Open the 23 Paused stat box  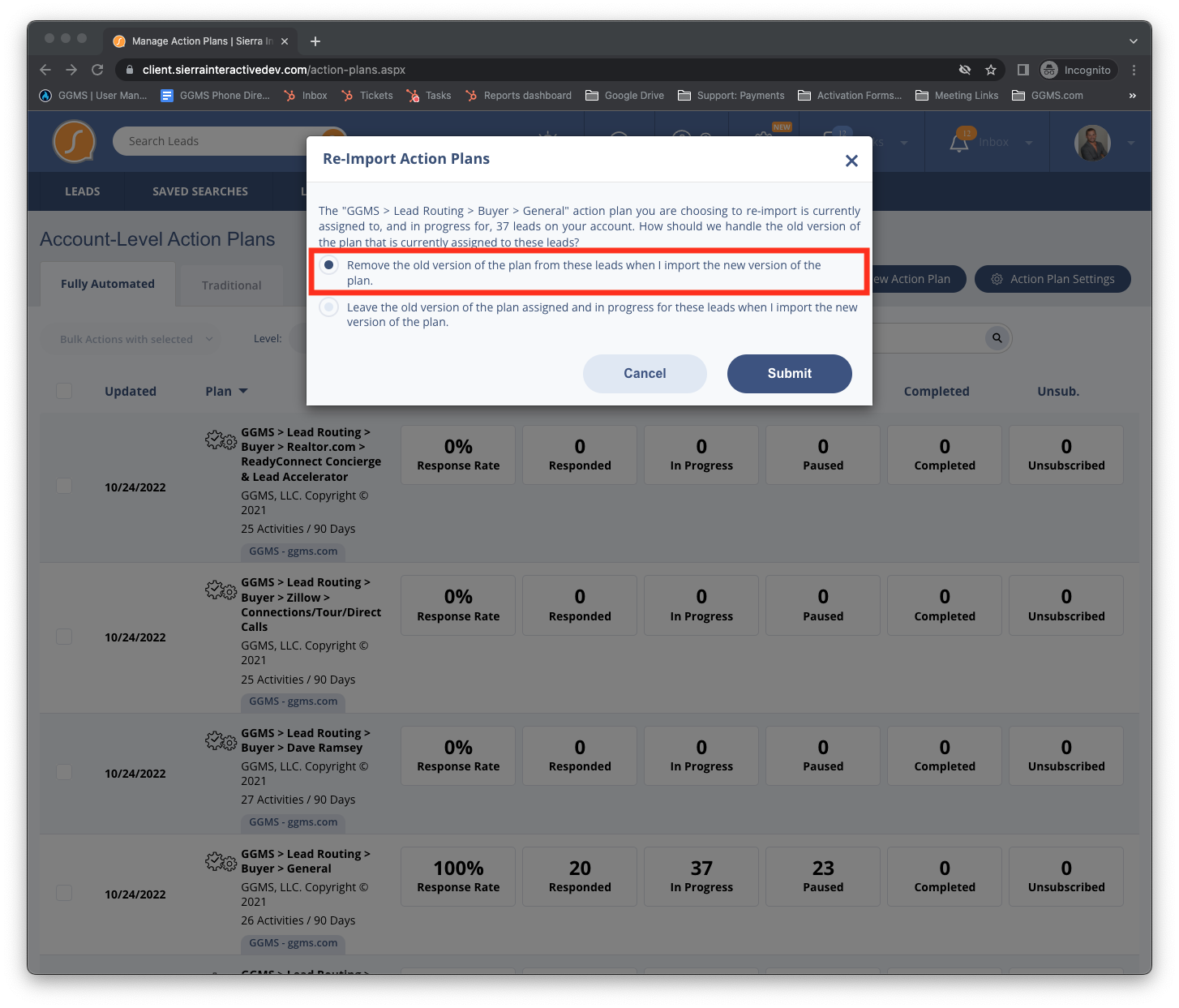823,876
